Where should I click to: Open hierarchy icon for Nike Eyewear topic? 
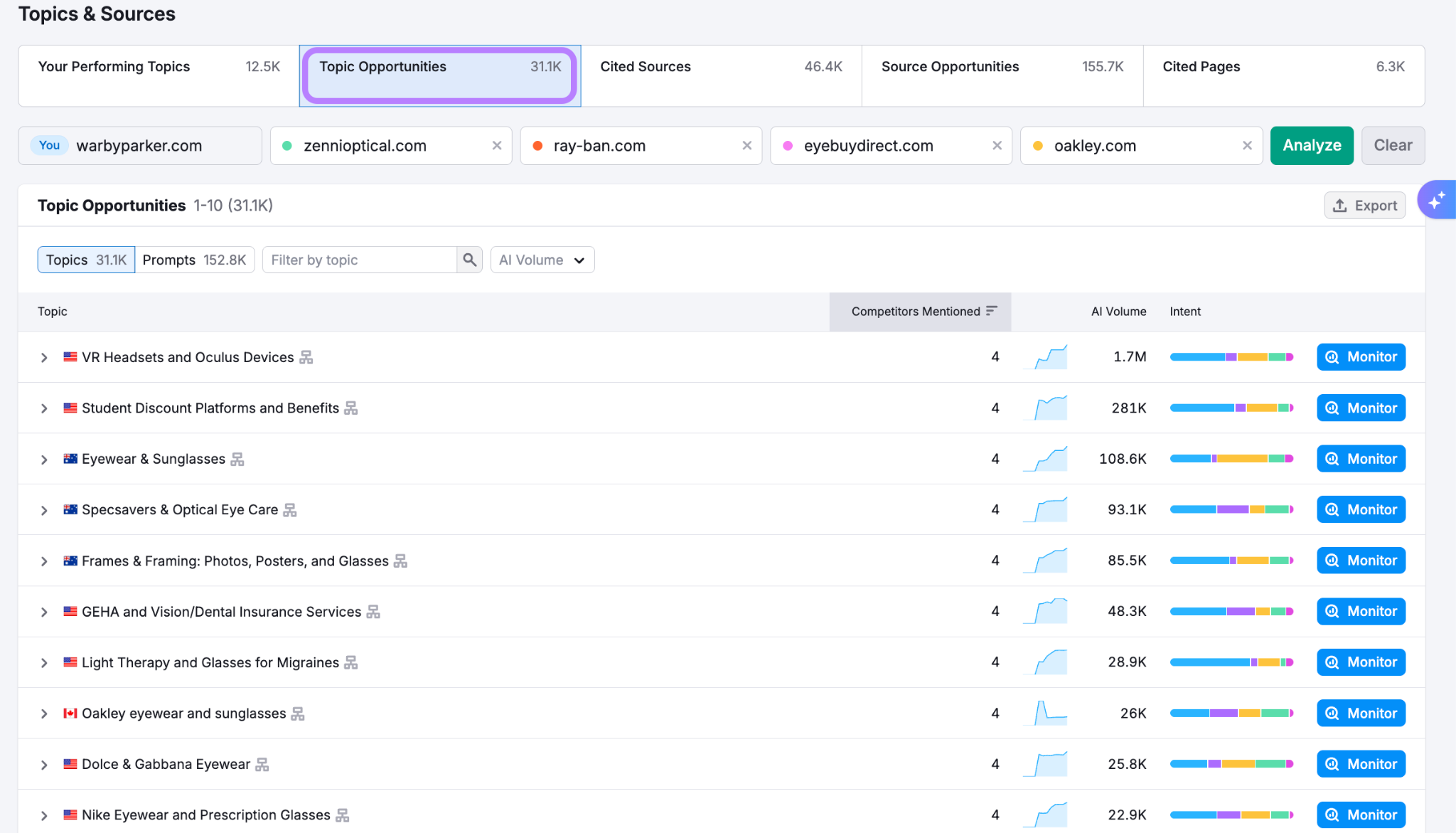343,815
